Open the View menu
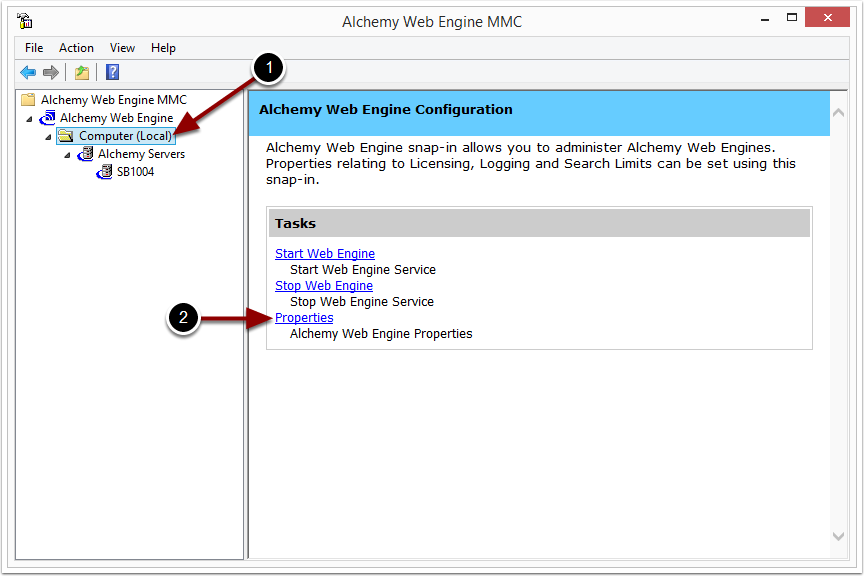 pos(122,48)
